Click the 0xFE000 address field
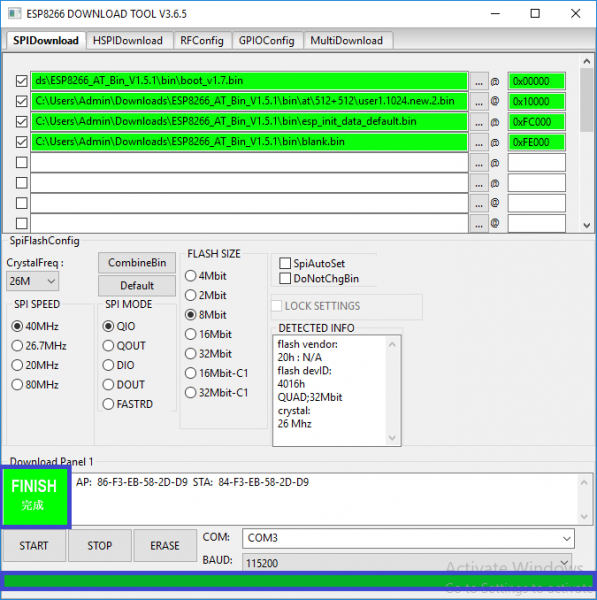This screenshot has height=600, width=597. click(537, 142)
